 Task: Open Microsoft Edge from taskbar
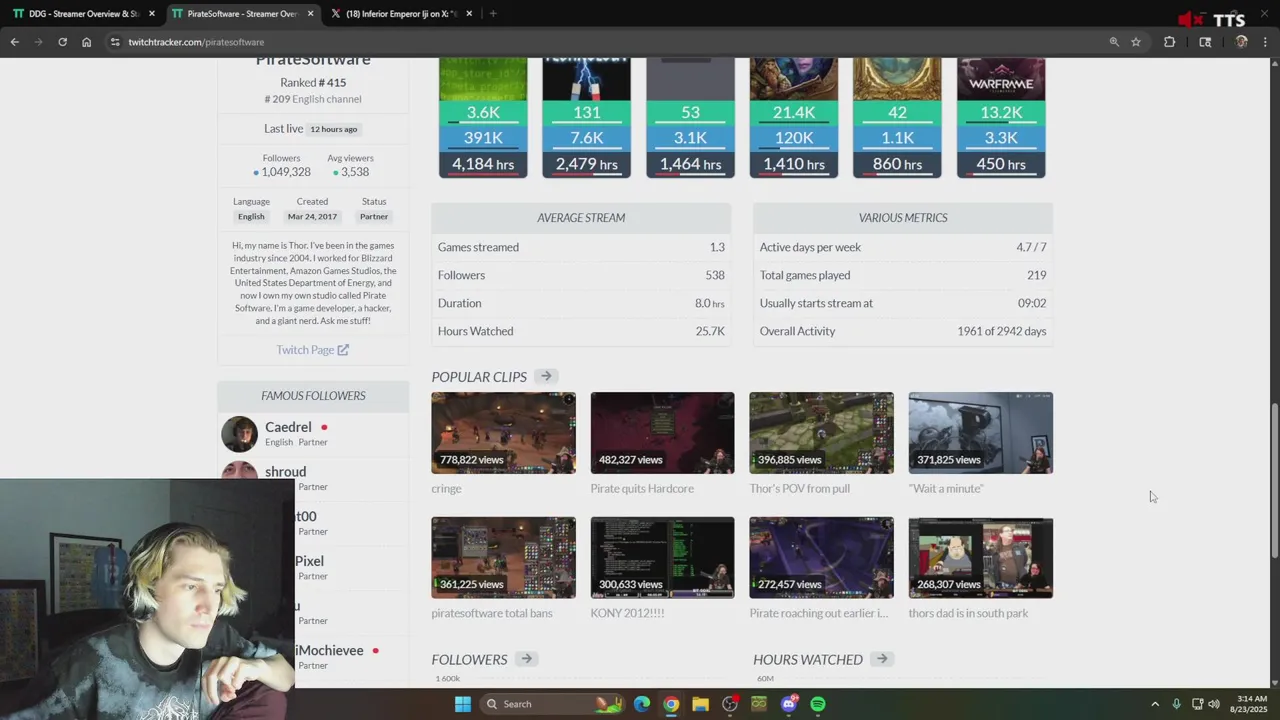(x=642, y=704)
